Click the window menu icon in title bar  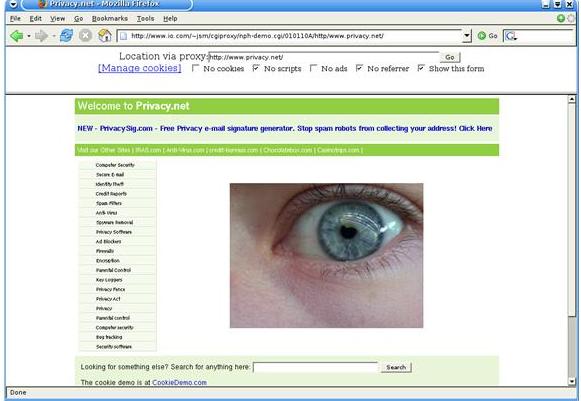tap(13, 4)
